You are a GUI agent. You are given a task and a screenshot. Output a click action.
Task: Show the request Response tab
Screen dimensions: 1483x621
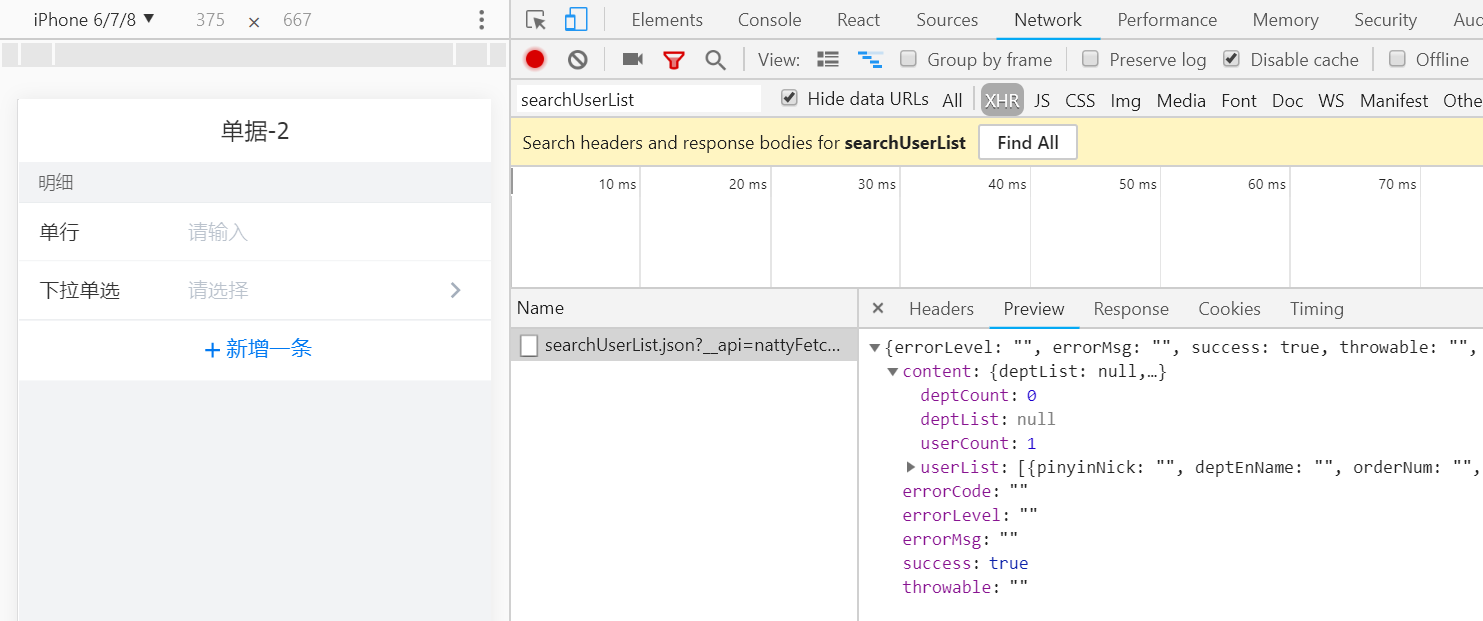tap(1131, 309)
